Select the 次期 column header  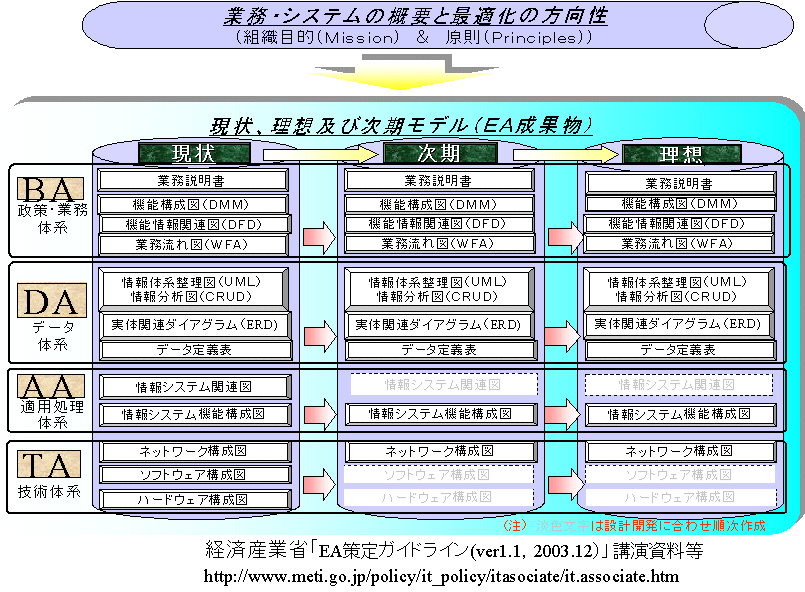pyautogui.click(x=436, y=154)
